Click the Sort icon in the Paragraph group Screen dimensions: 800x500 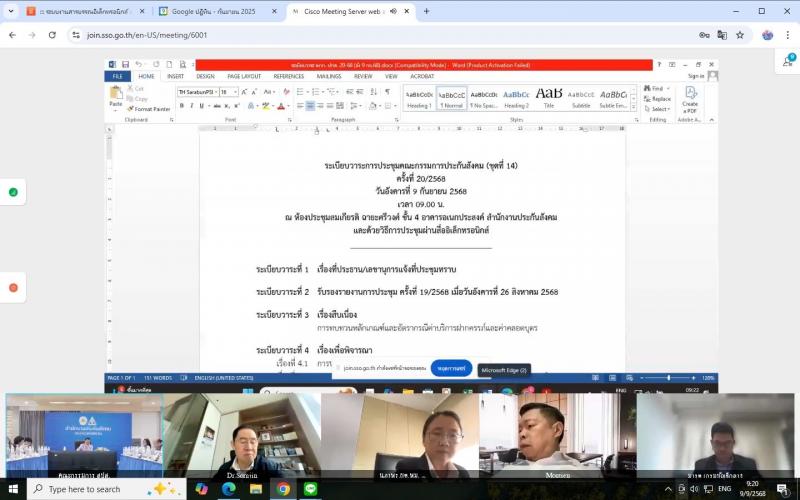pos(373,92)
